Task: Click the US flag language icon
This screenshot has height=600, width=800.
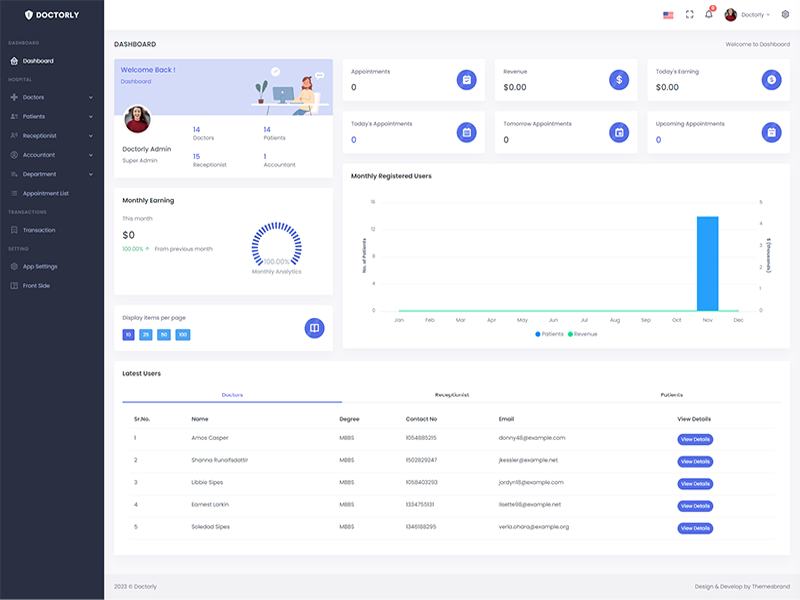Action: (668, 15)
